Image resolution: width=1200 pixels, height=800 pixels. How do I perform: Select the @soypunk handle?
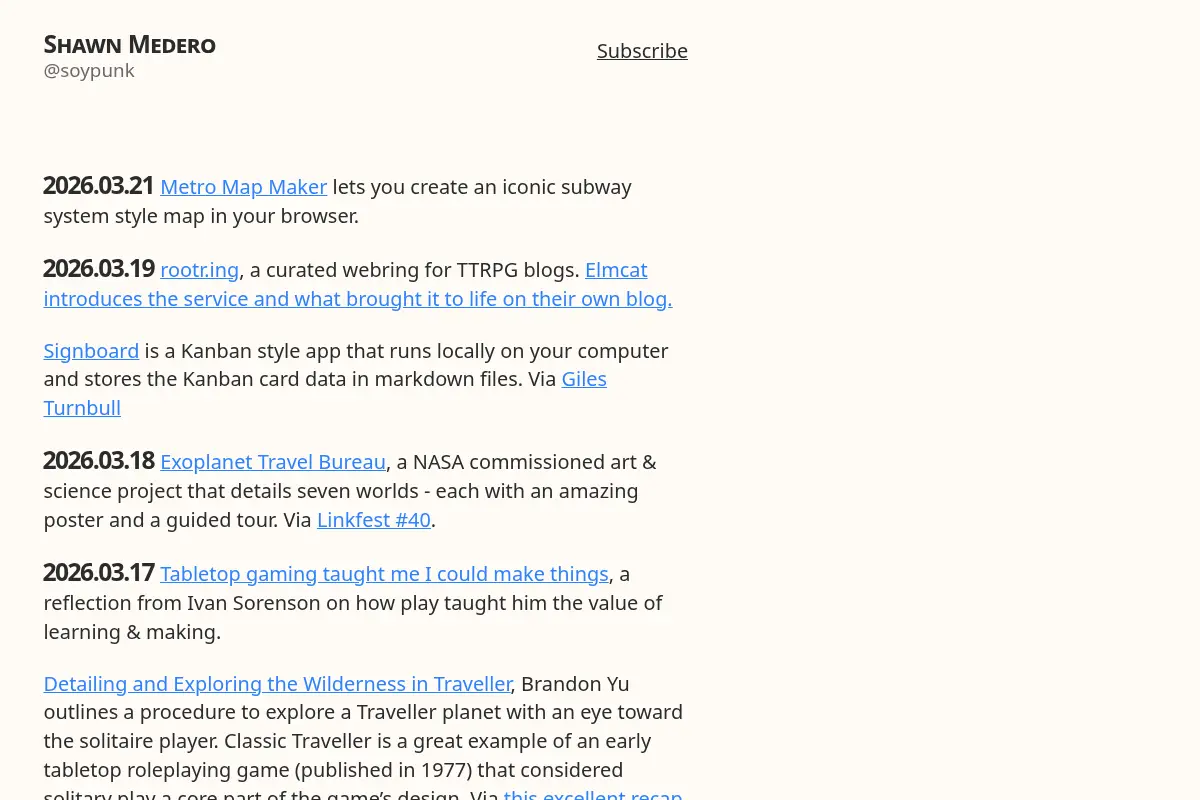coord(89,71)
